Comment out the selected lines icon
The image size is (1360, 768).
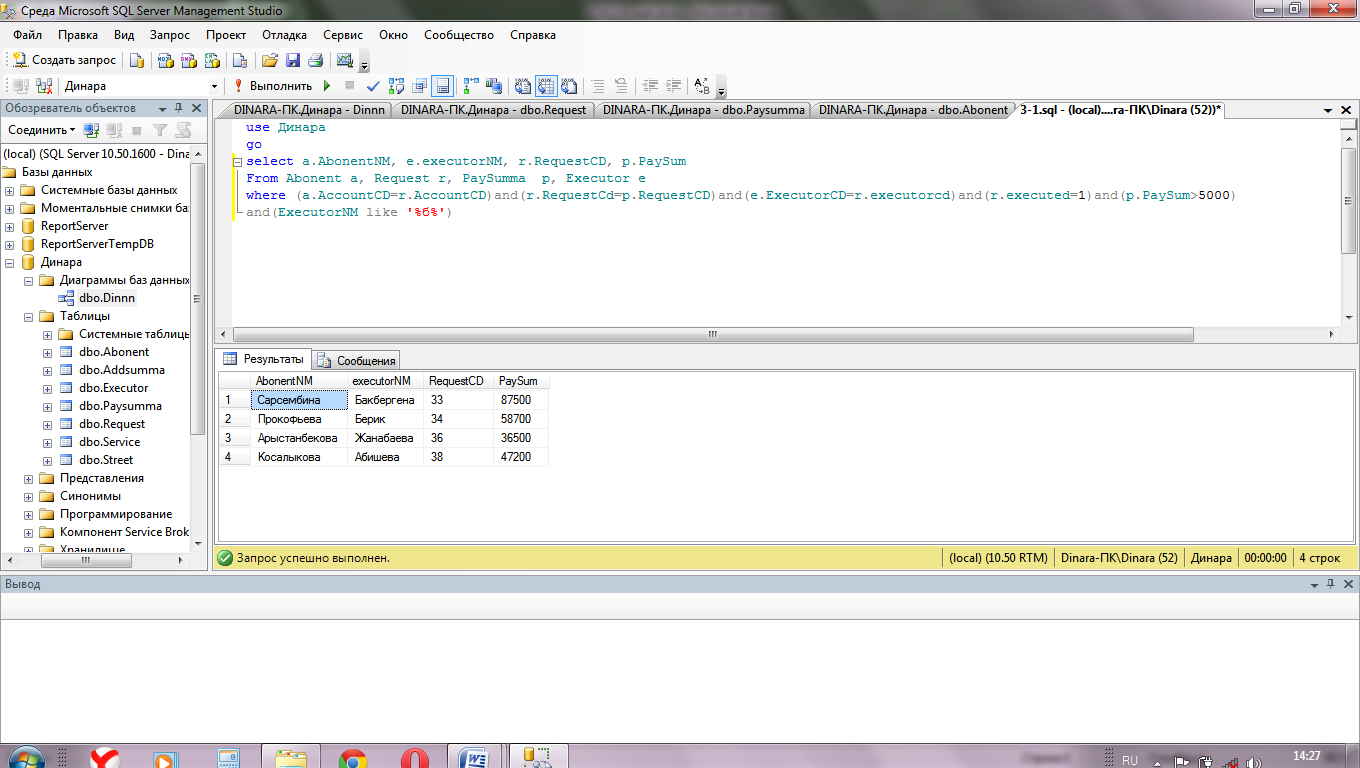tap(598, 86)
